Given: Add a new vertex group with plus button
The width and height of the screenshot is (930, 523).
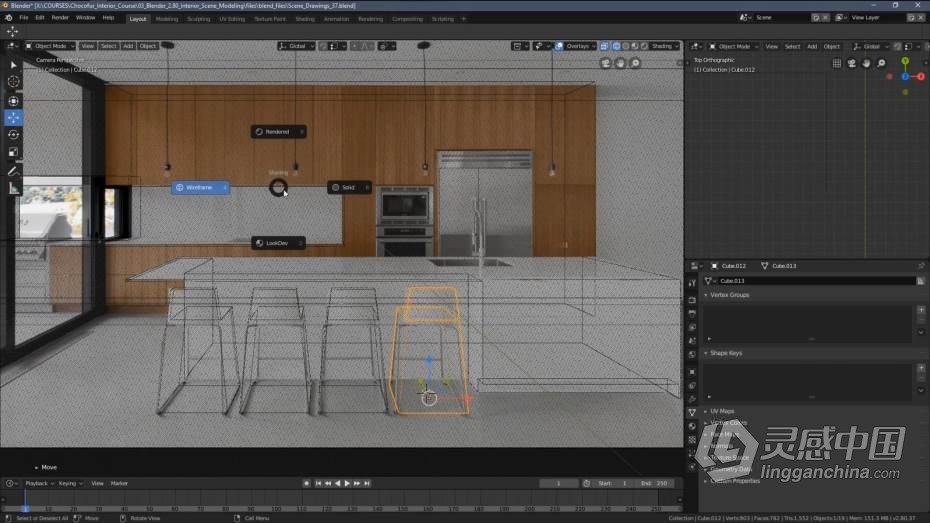Looking at the screenshot, I should point(921,310).
